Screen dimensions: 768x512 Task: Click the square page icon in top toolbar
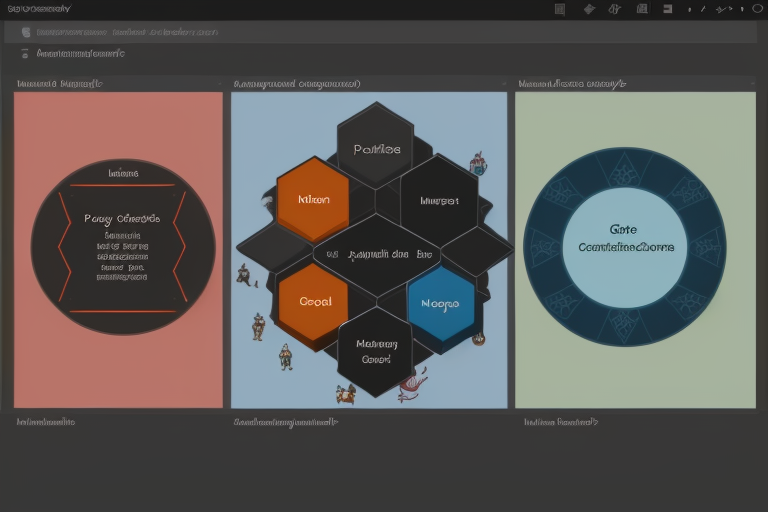point(560,9)
